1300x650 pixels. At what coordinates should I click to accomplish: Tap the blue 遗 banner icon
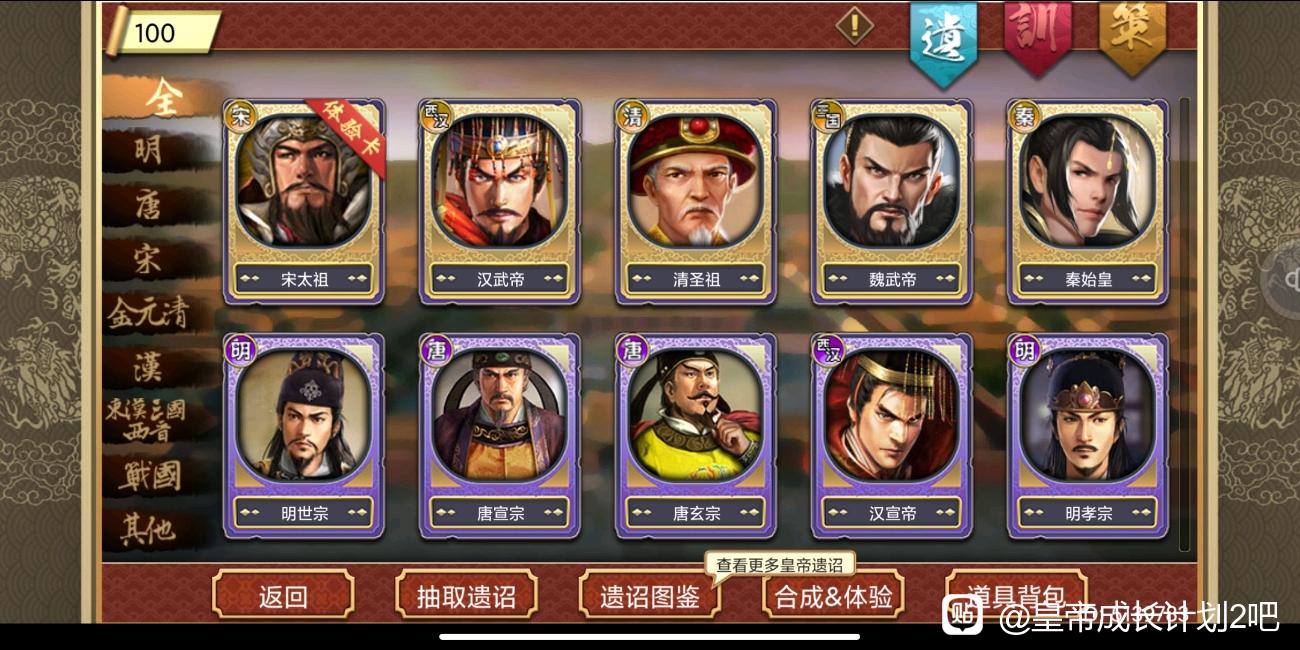point(943,42)
